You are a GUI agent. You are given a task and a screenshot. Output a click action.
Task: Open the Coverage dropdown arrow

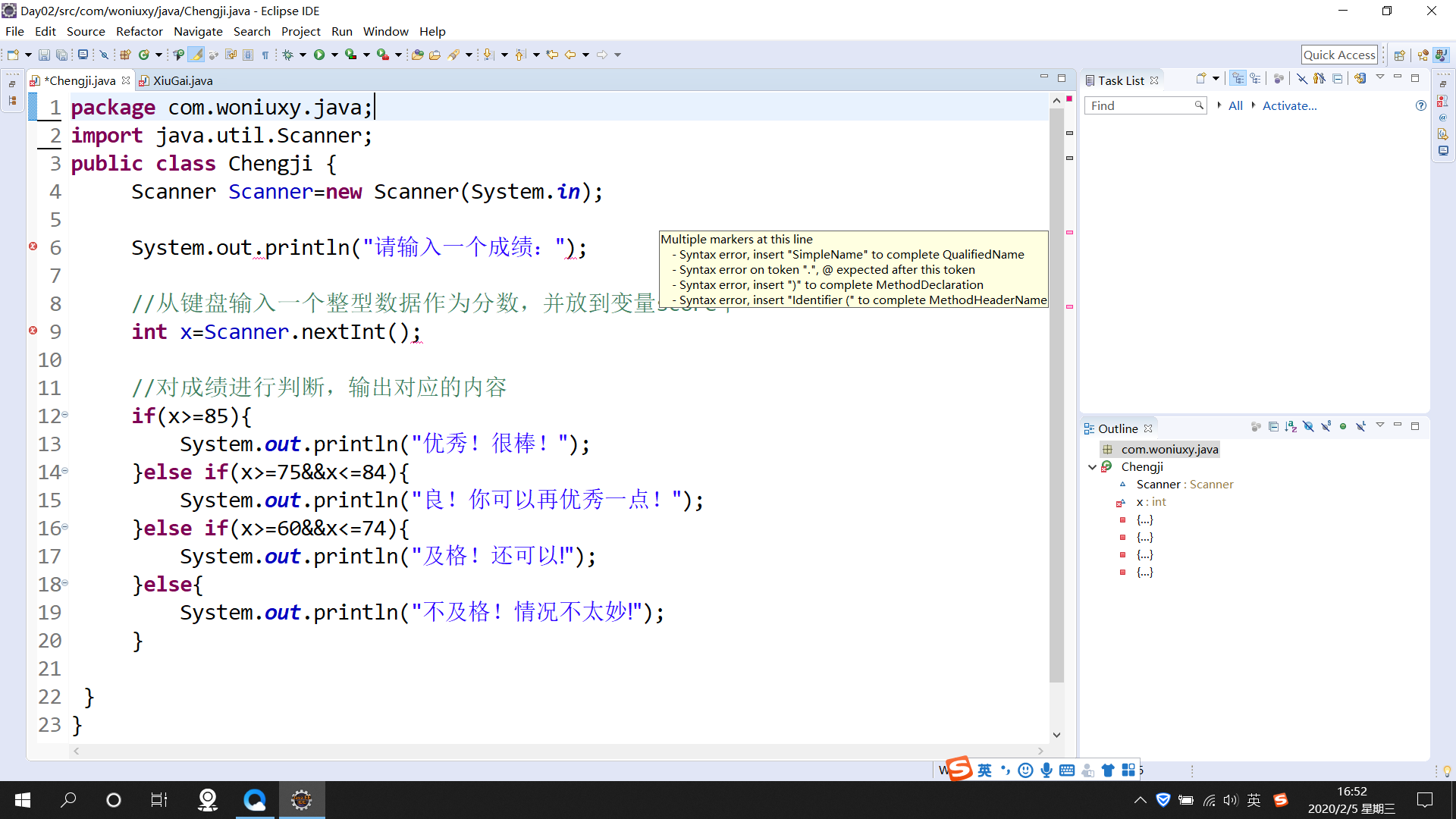[x=366, y=55]
